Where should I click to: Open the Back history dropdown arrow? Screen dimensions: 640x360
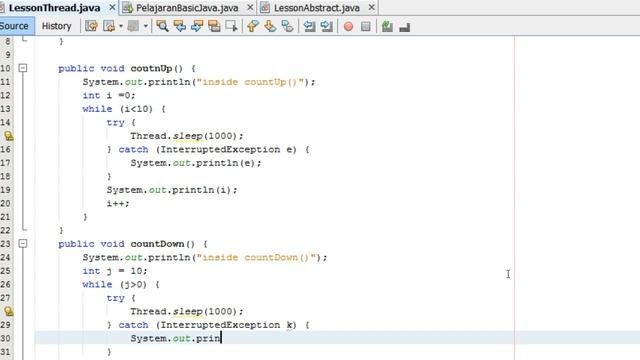[x=121, y=27]
